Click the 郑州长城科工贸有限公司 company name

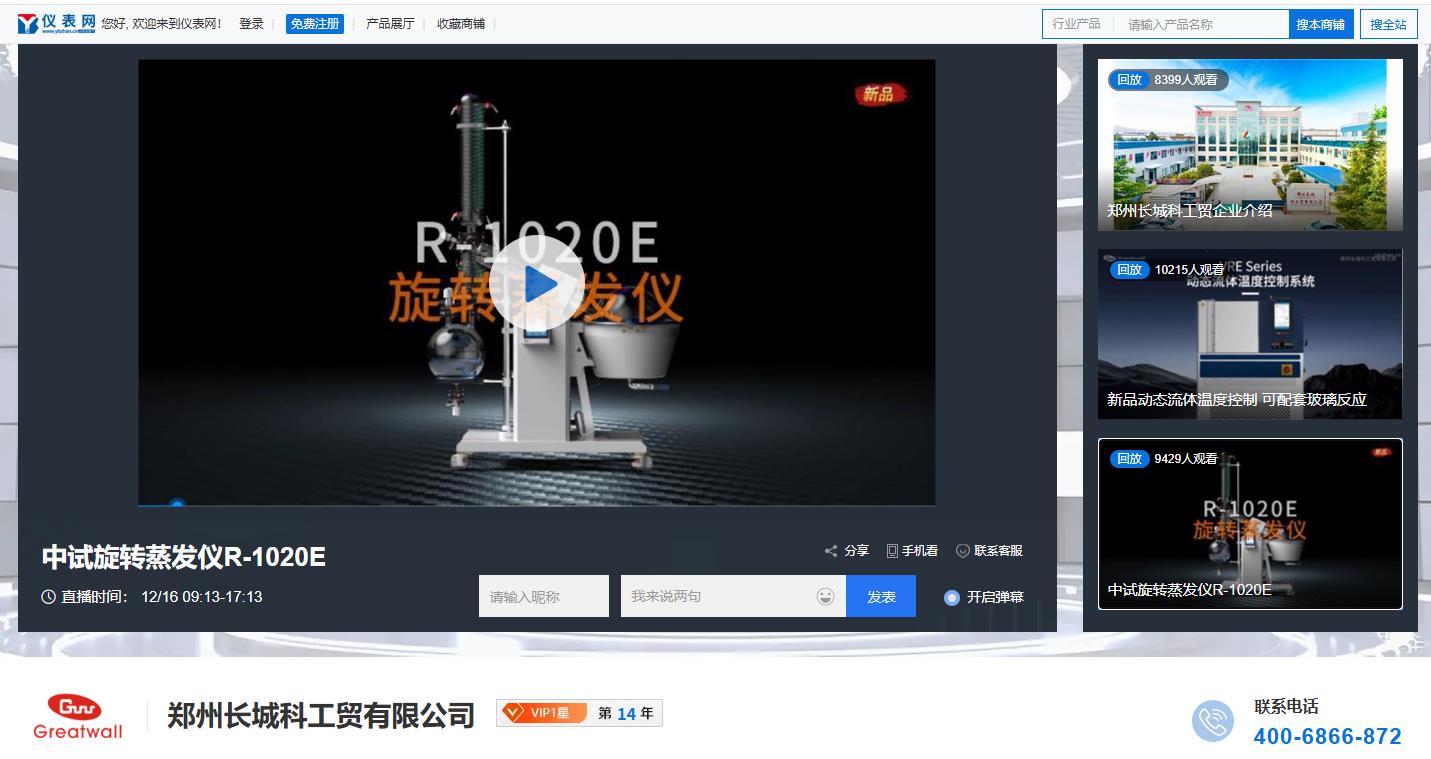pos(321,716)
